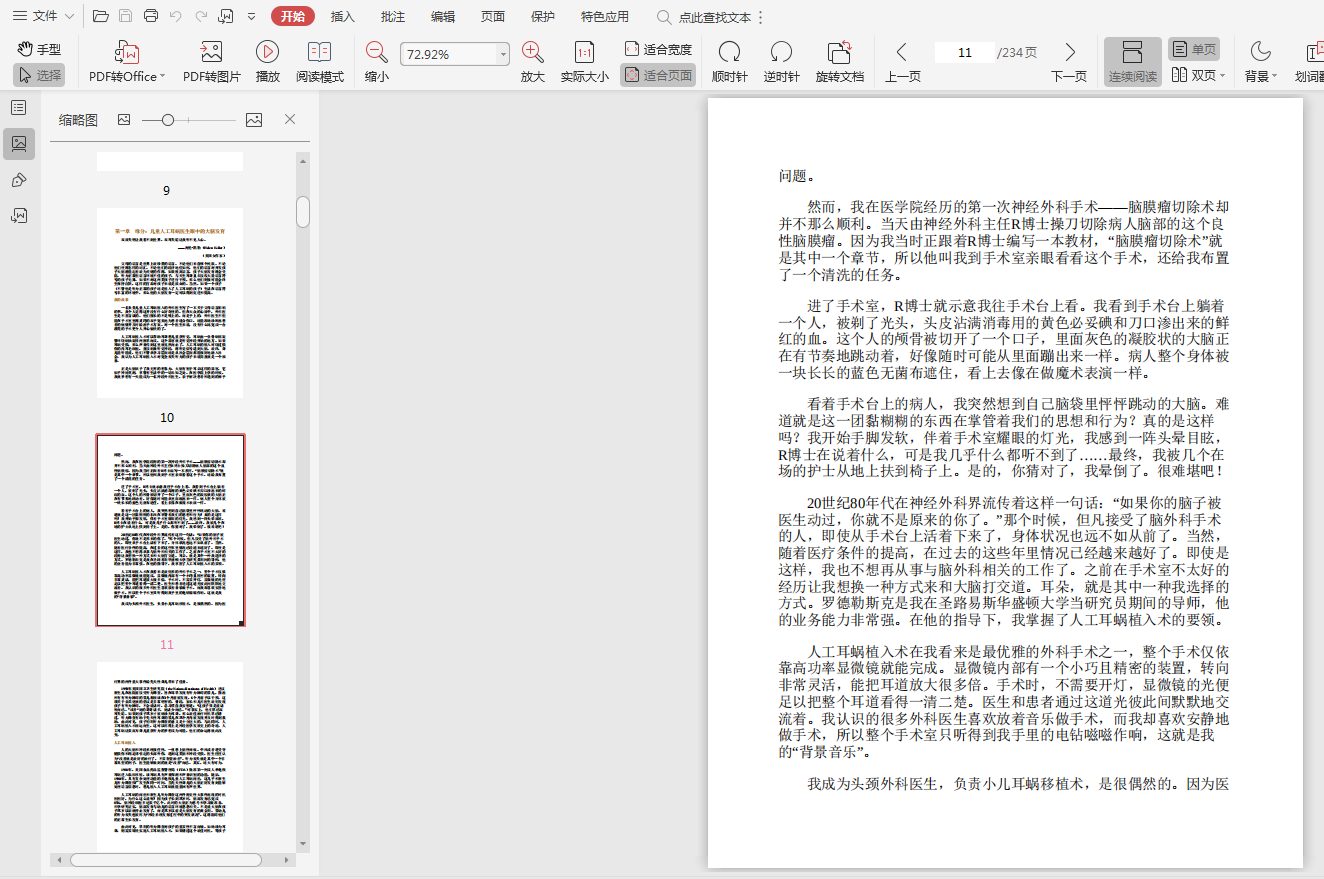The width and height of the screenshot is (1324, 879).
Task: Switch to the 保护 ribbon tab
Action: pos(543,16)
